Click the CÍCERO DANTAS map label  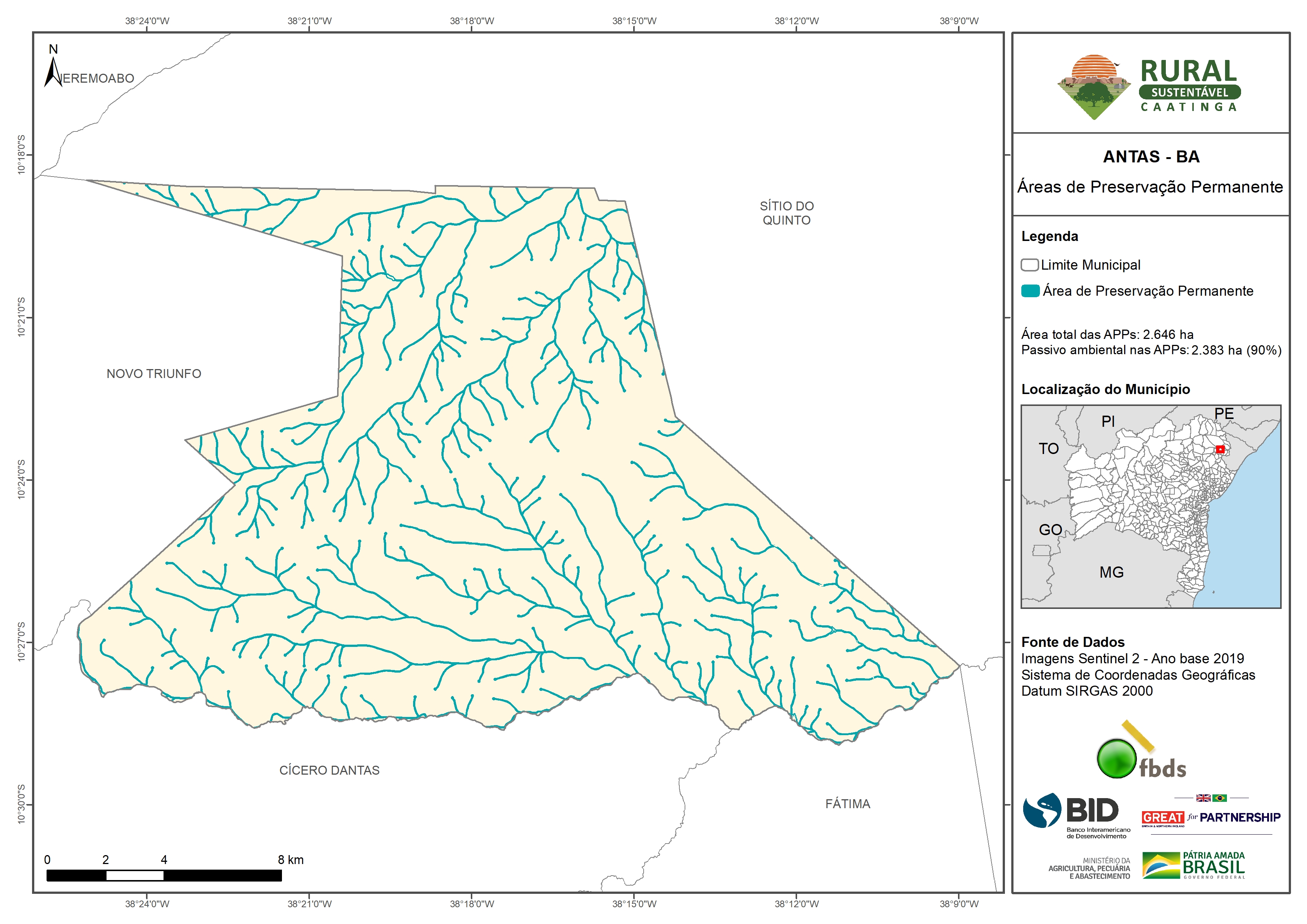(329, 770)
